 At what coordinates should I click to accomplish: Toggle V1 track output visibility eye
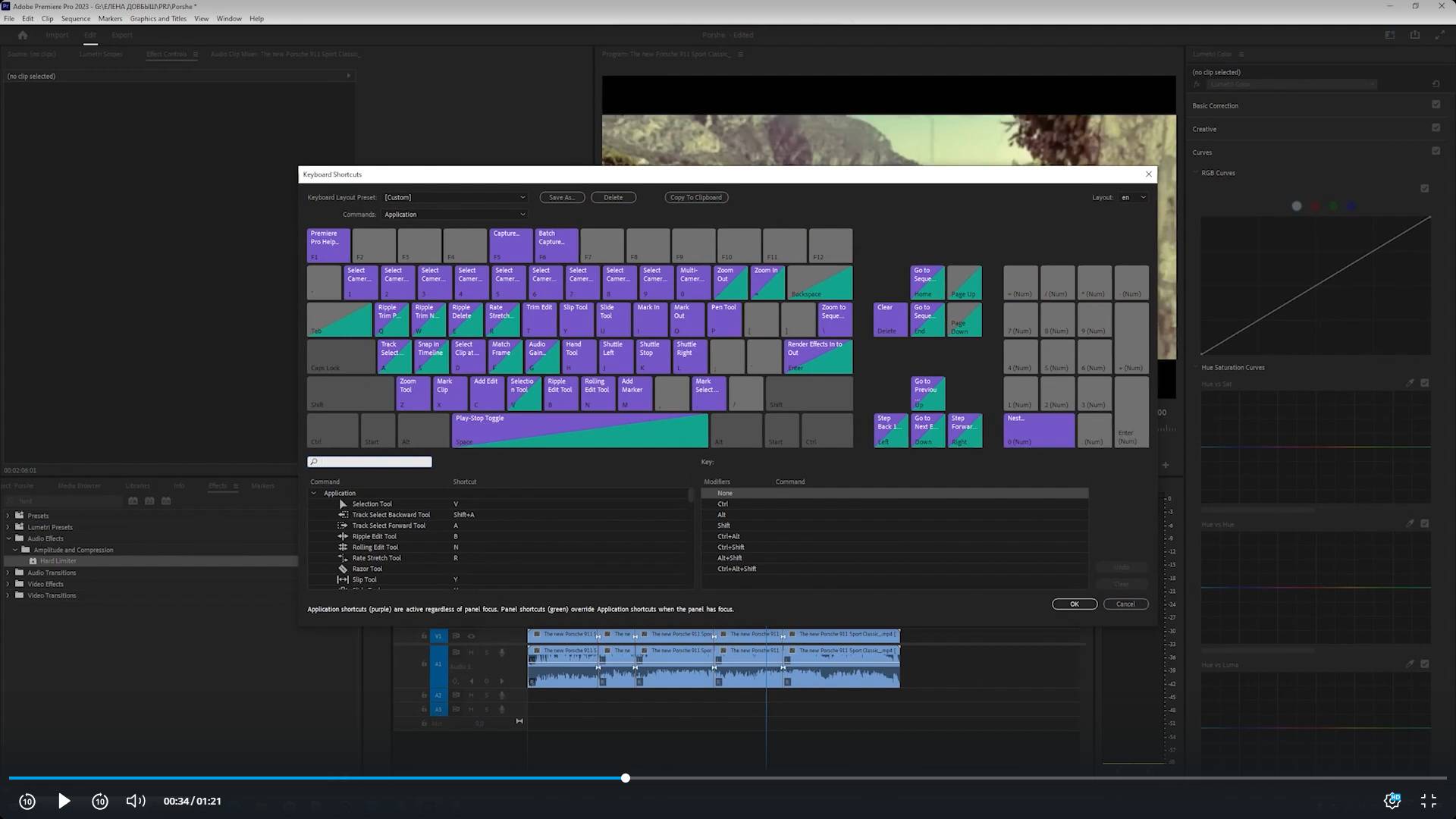(472, 636)
